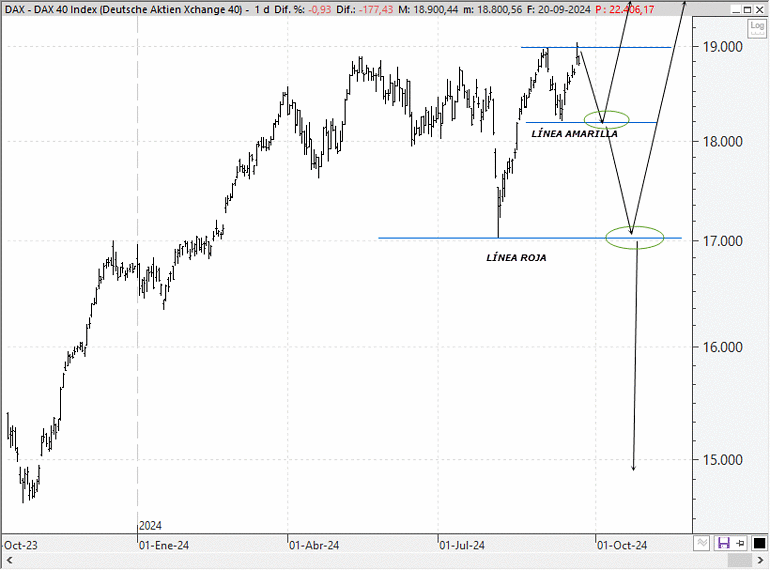Image resolution: width=770 pixels, height=570 pixels.
Task: Click the pushpin icon
Action: pyautogui.click(x=740, y=543)
